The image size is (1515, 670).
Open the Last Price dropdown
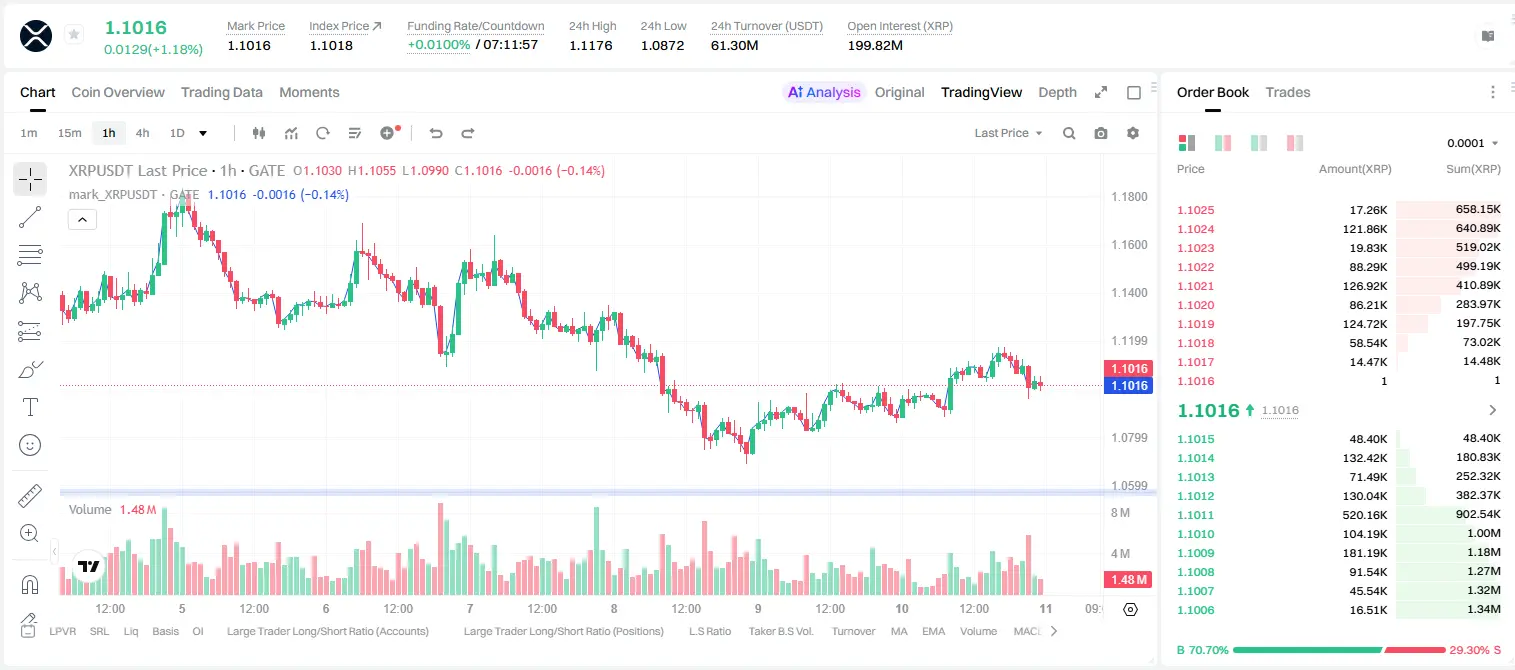(1008, 133)
